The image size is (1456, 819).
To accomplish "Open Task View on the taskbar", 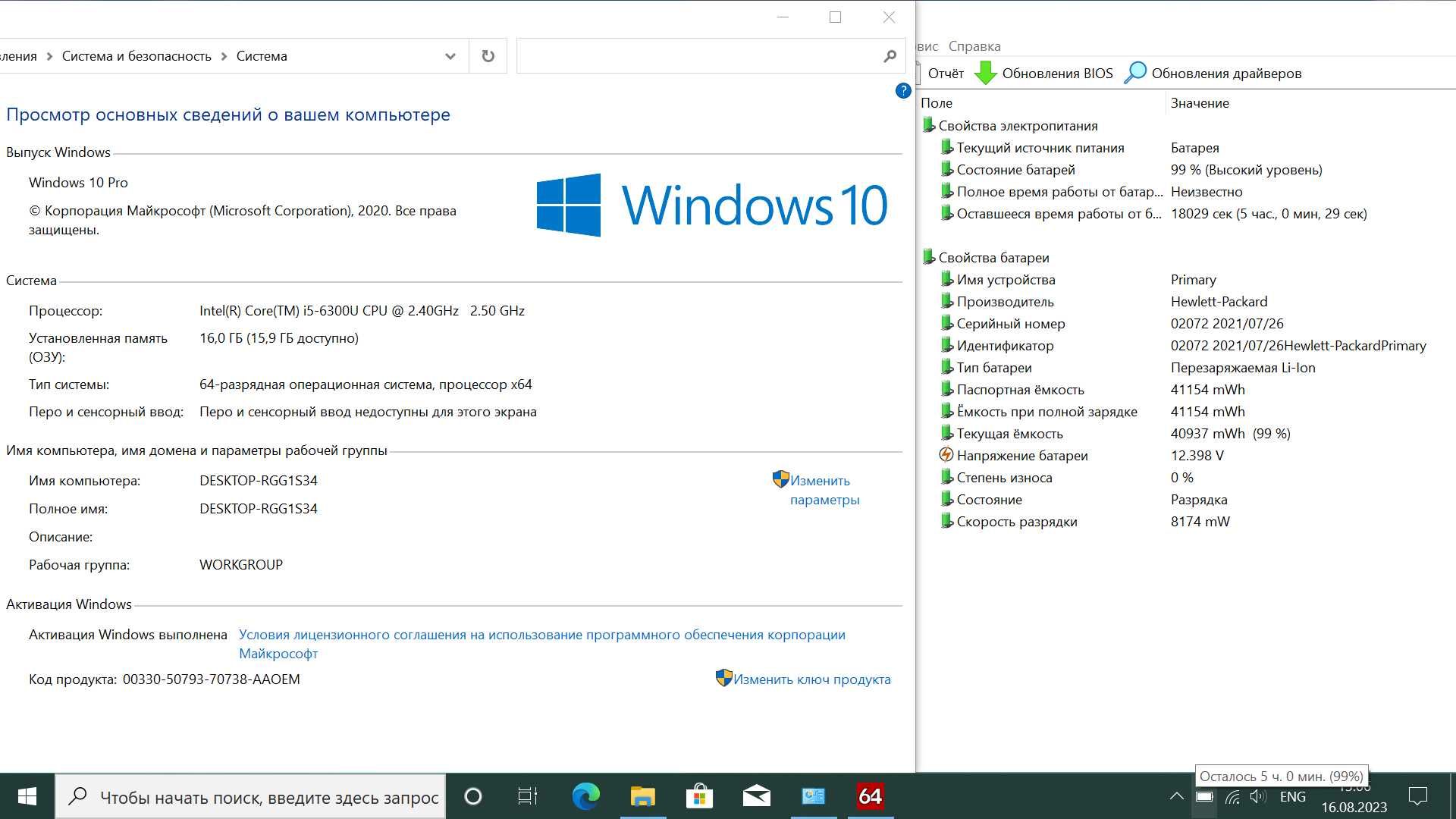I will [x=528, y=796].
